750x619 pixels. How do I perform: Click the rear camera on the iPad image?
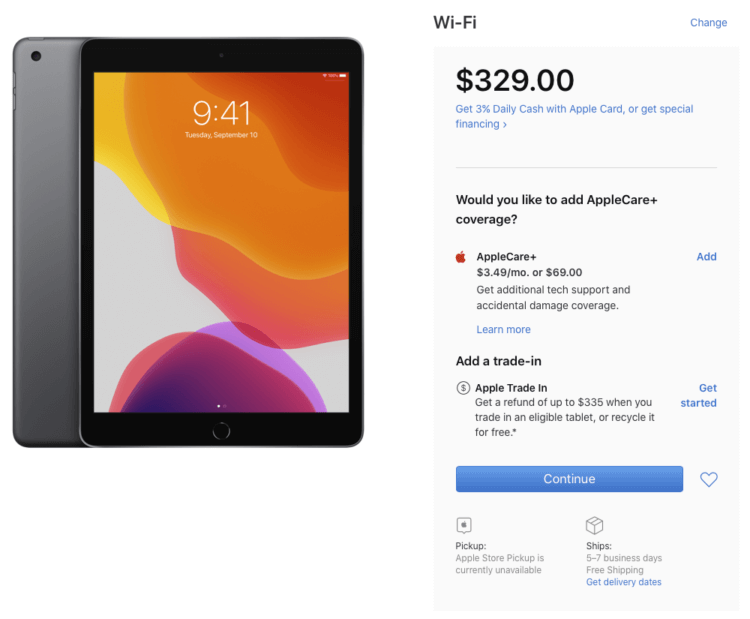point(36,56)
